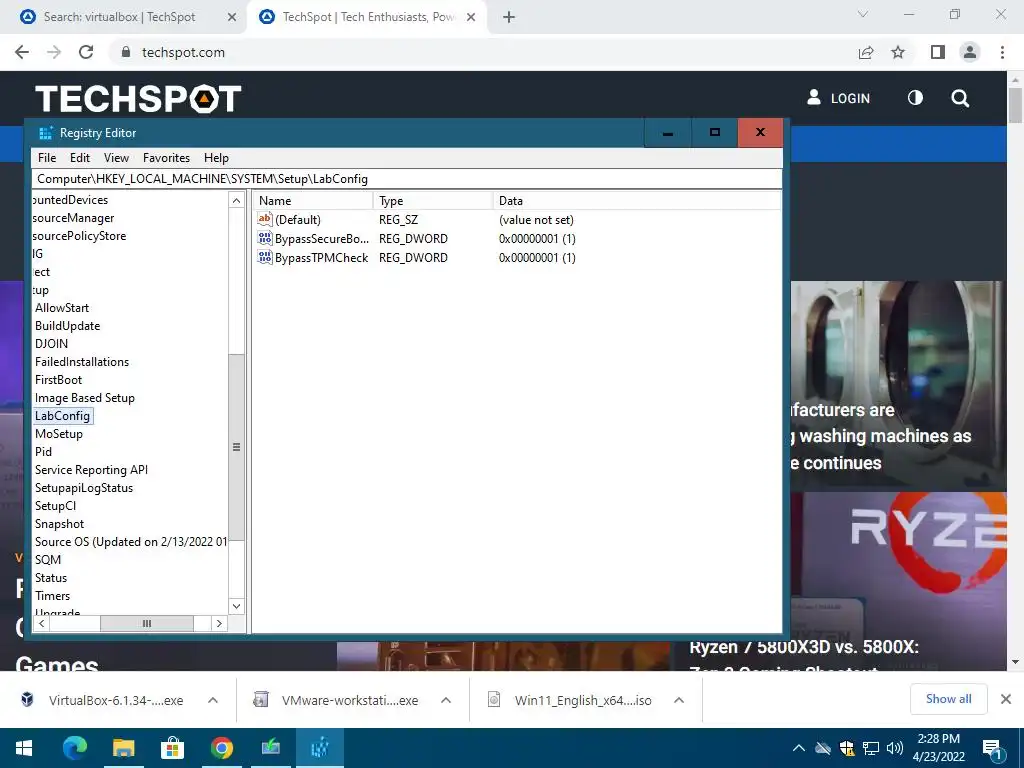Viewport: 1024px width, 768px height.
Task: Open the Edit menu in Registry Editor
Action: coord(80,158)
